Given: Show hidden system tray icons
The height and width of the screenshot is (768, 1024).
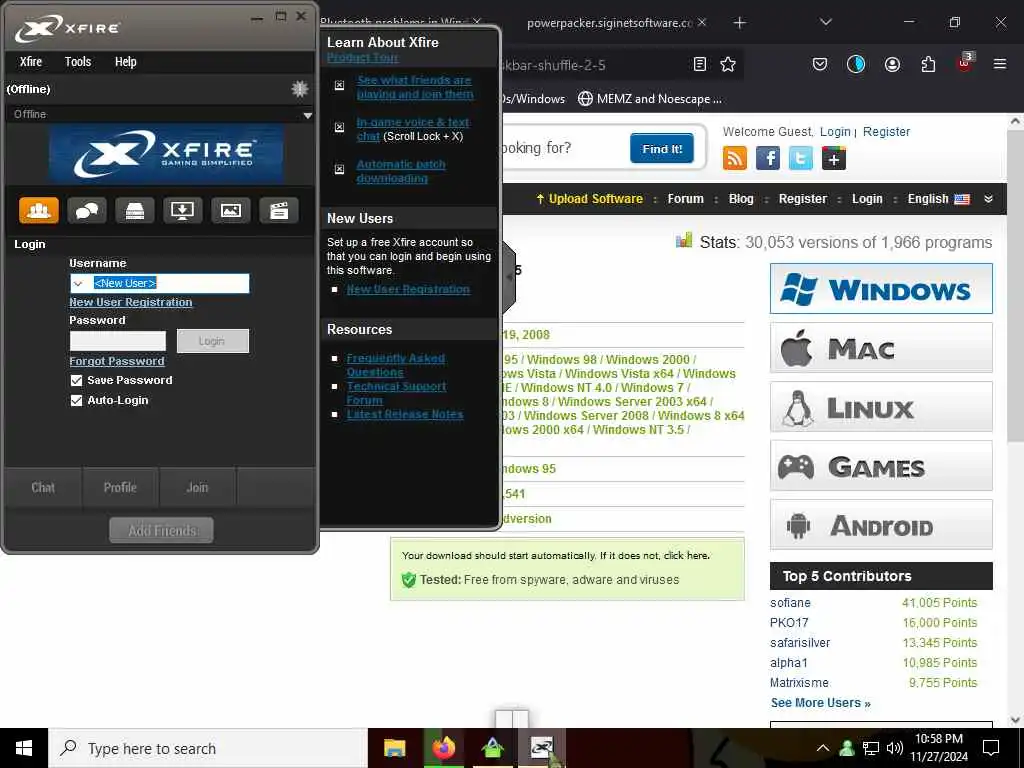Looking at the screenshot, I should tap(823, 748).
